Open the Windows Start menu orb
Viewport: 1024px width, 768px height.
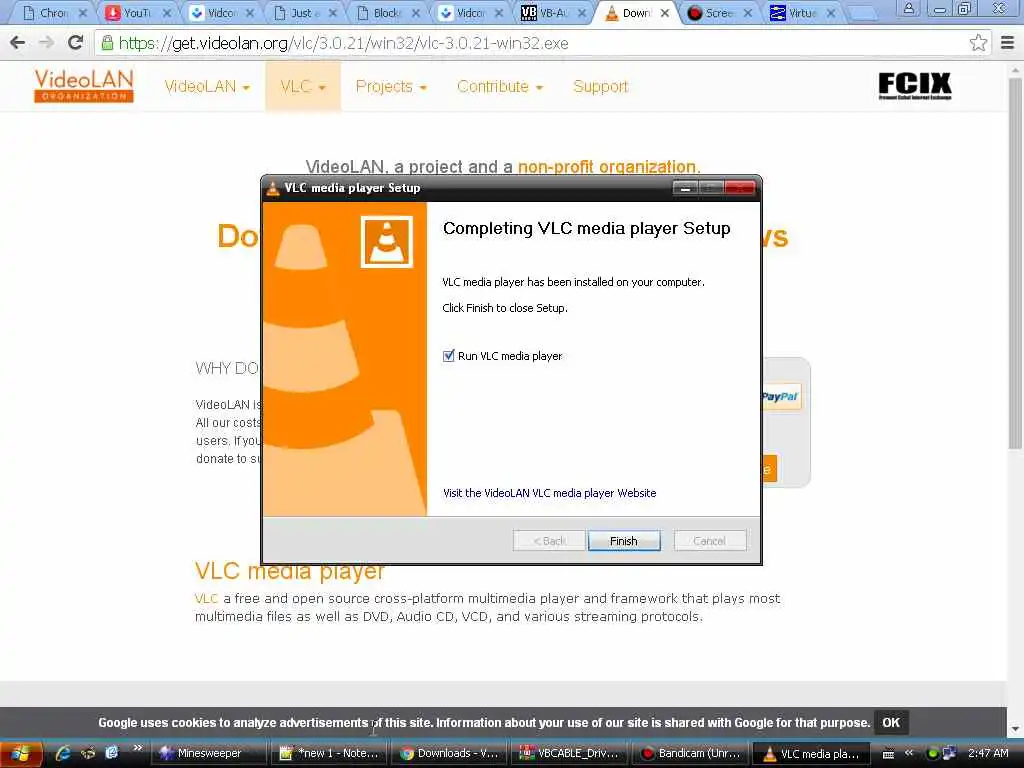click(20, 754)
